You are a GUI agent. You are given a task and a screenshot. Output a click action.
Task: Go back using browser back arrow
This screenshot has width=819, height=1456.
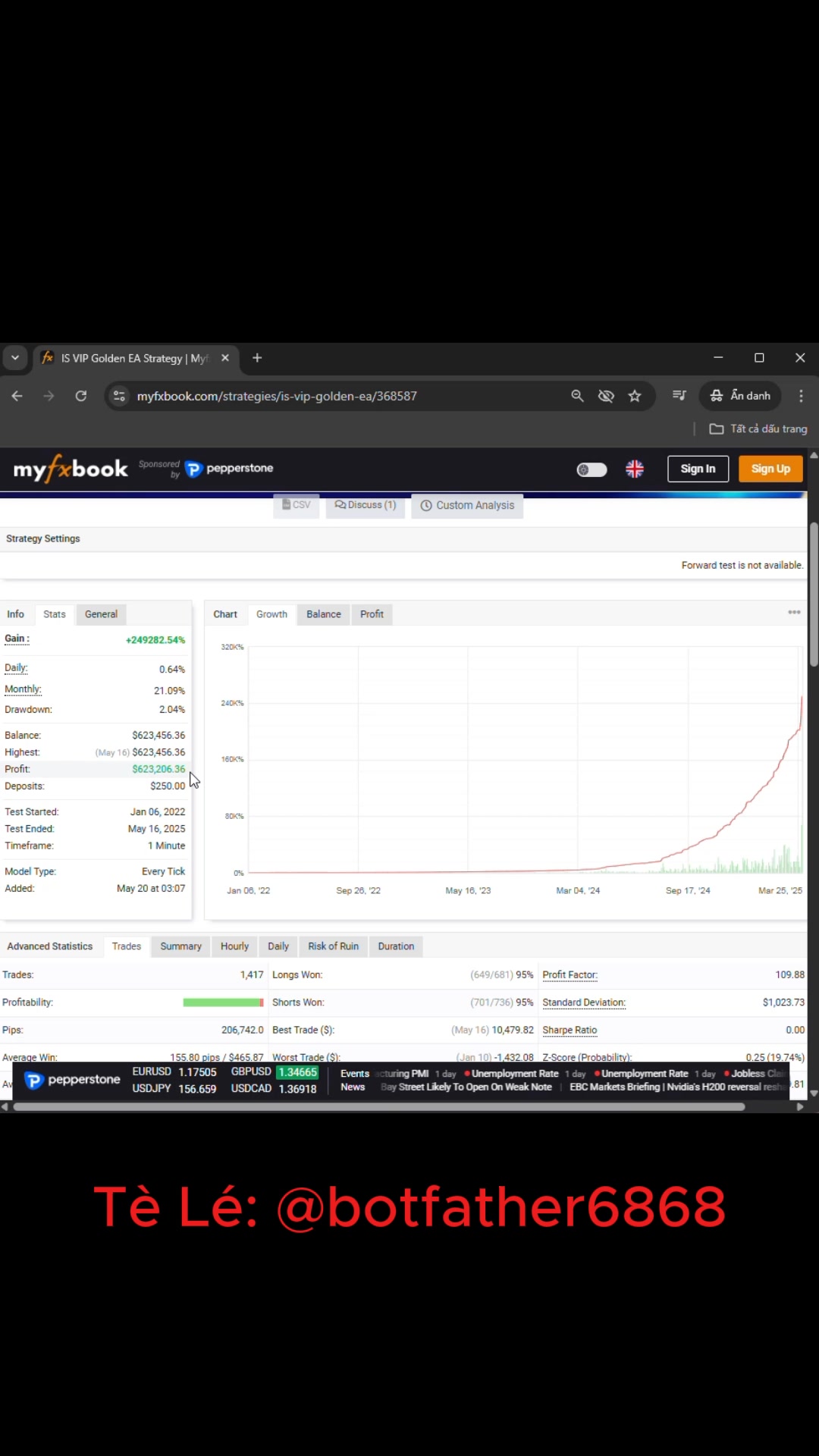pyautogui.click(x=17, y=396)
